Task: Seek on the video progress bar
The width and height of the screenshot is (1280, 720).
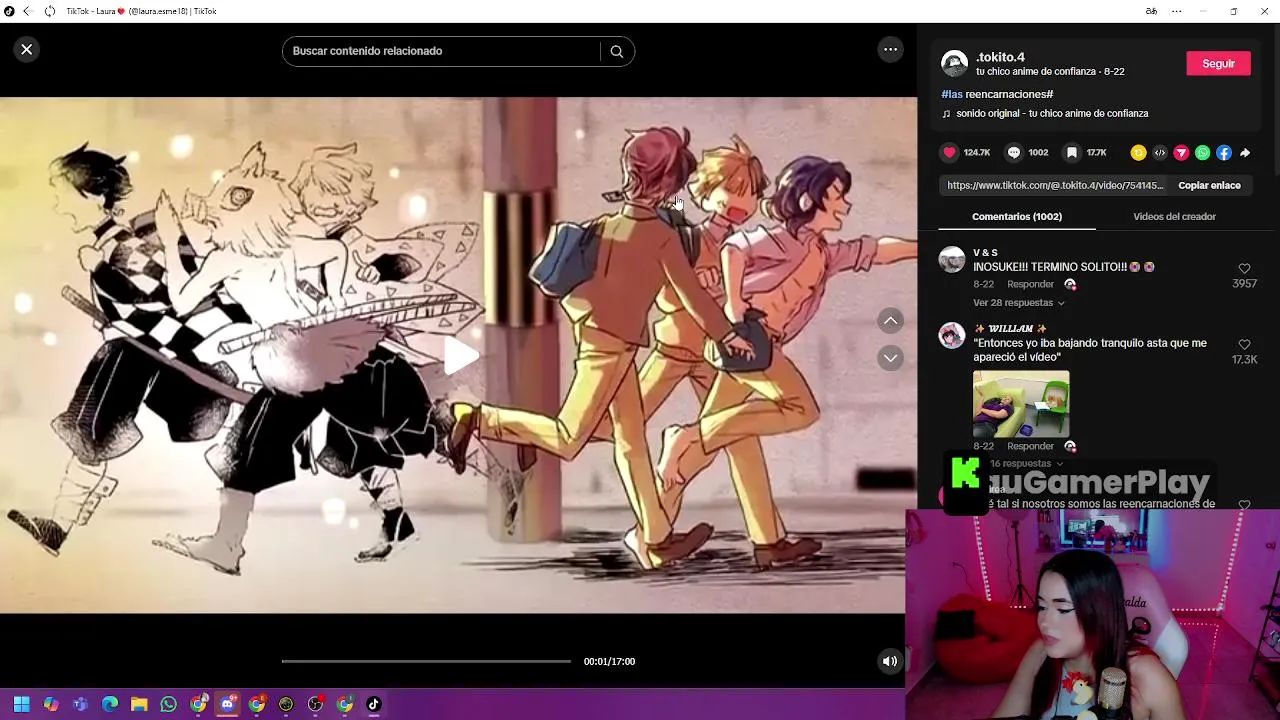Action: (x=426, y=661)
